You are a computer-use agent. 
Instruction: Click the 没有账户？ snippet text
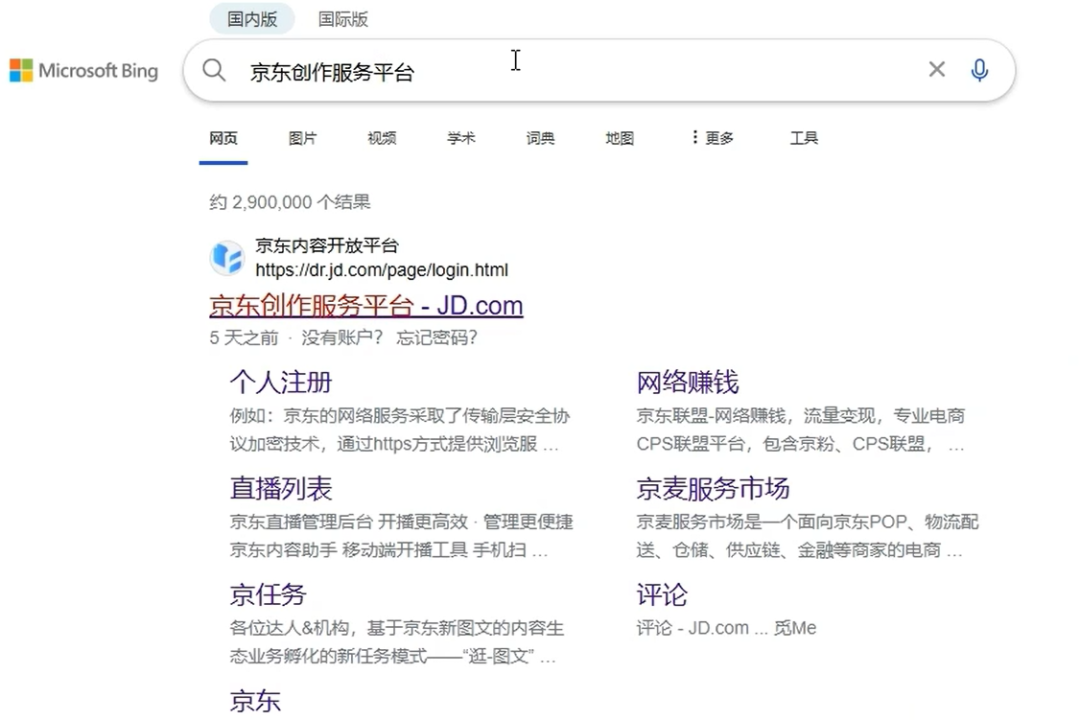[x=342, y=338]
